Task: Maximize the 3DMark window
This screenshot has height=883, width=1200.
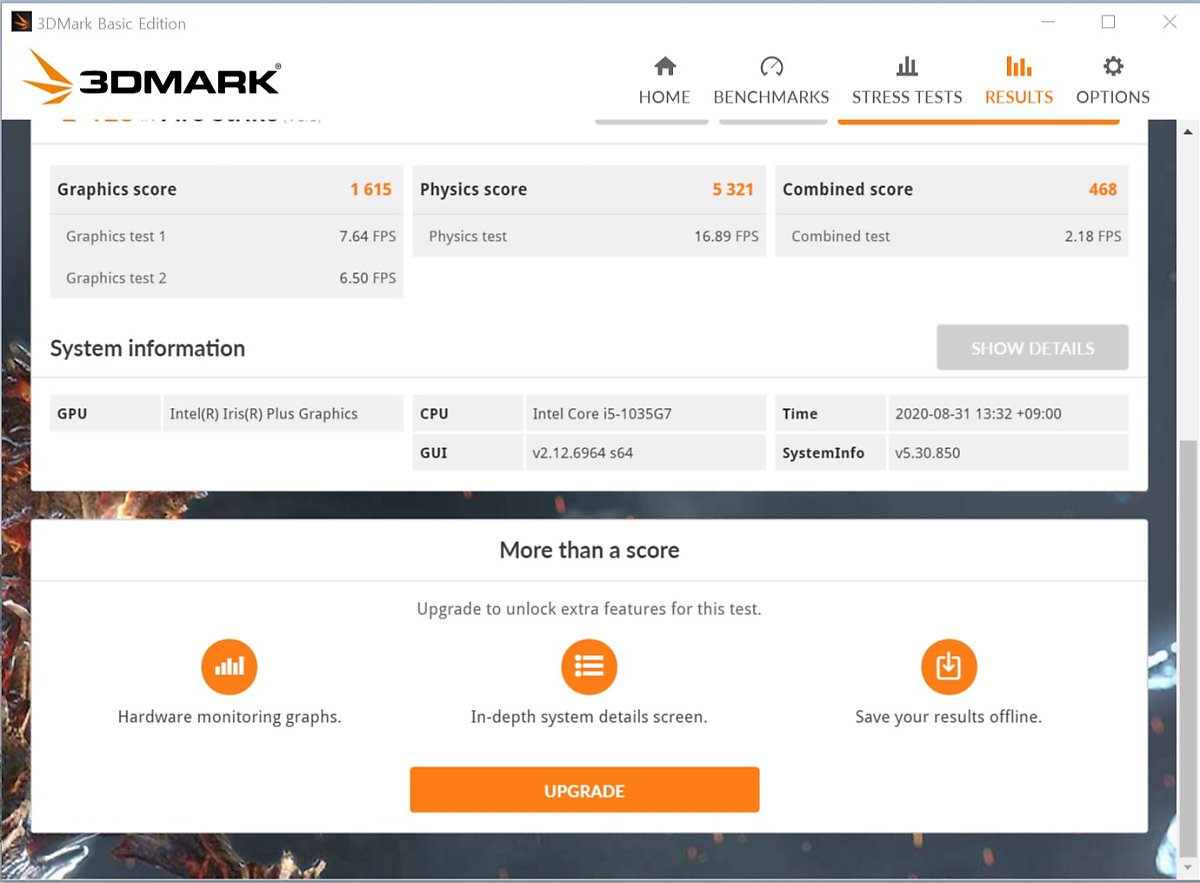Action: click(1108, 22)
